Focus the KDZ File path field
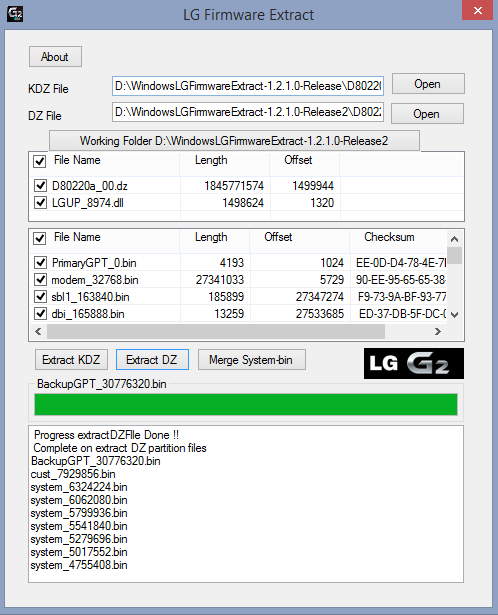 248,86
